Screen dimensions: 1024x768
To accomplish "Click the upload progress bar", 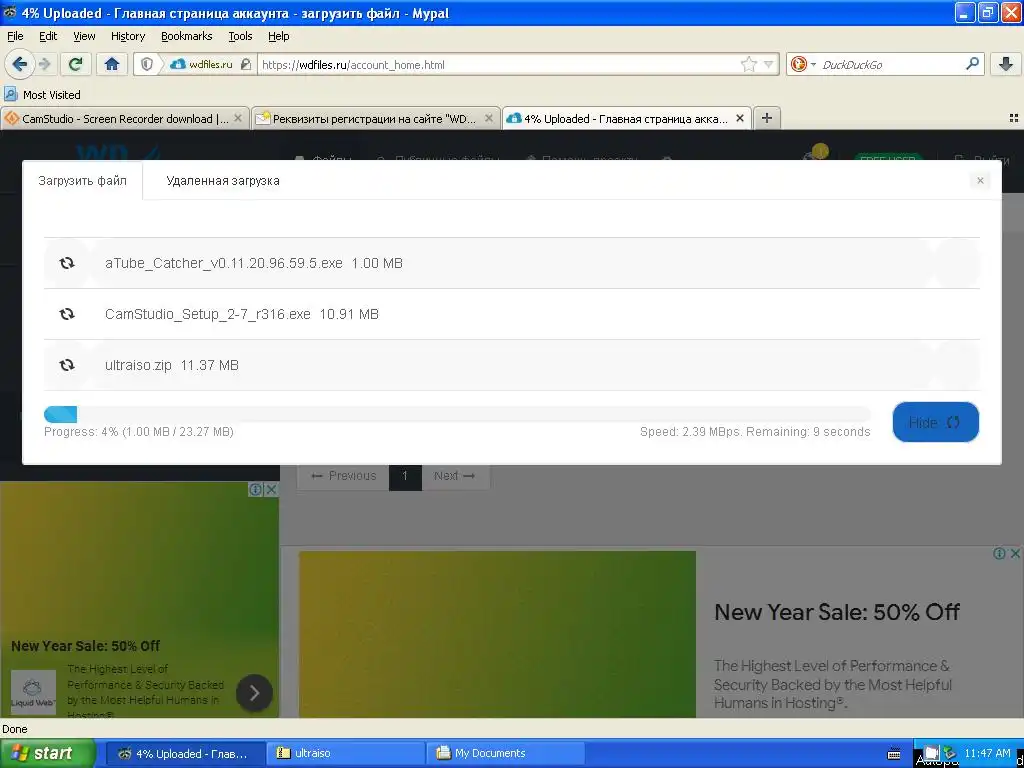I will pos(457,414).
